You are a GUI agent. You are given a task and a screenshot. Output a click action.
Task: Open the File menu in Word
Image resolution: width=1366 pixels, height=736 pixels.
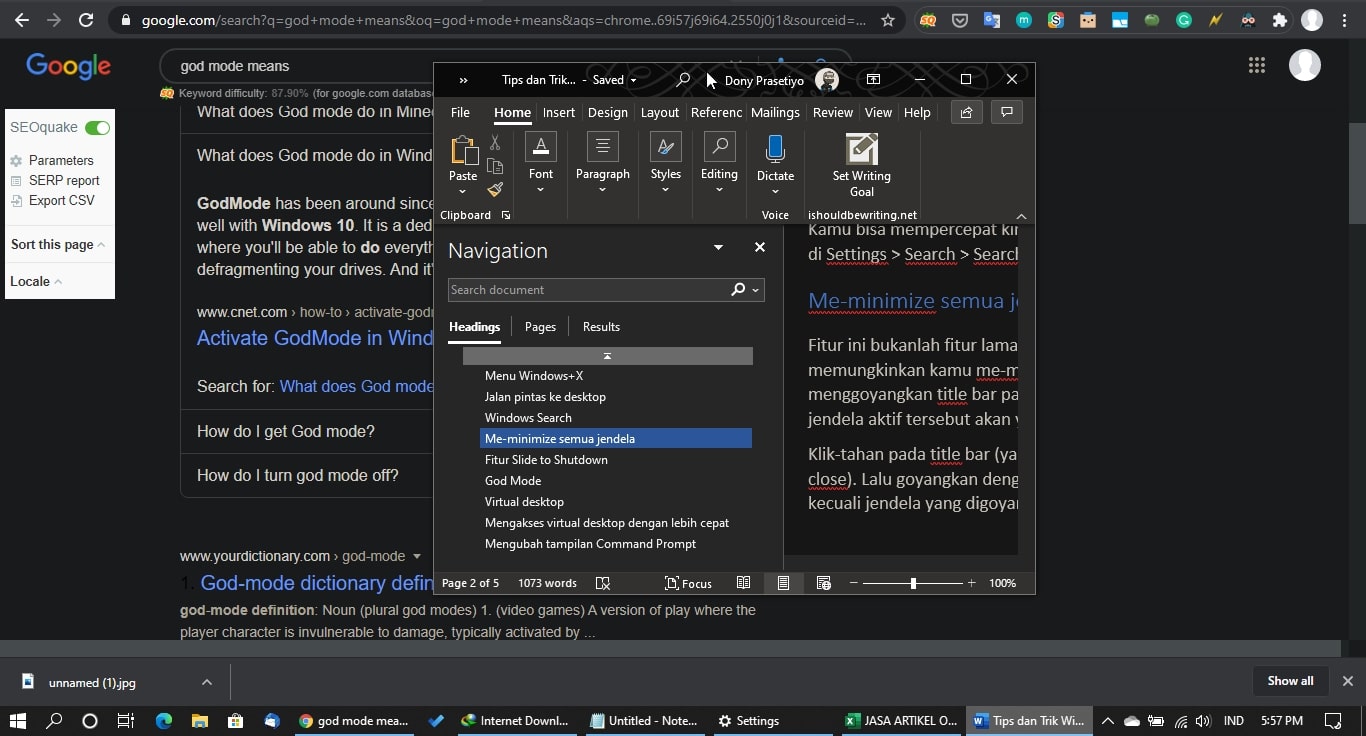coord(460,113)
